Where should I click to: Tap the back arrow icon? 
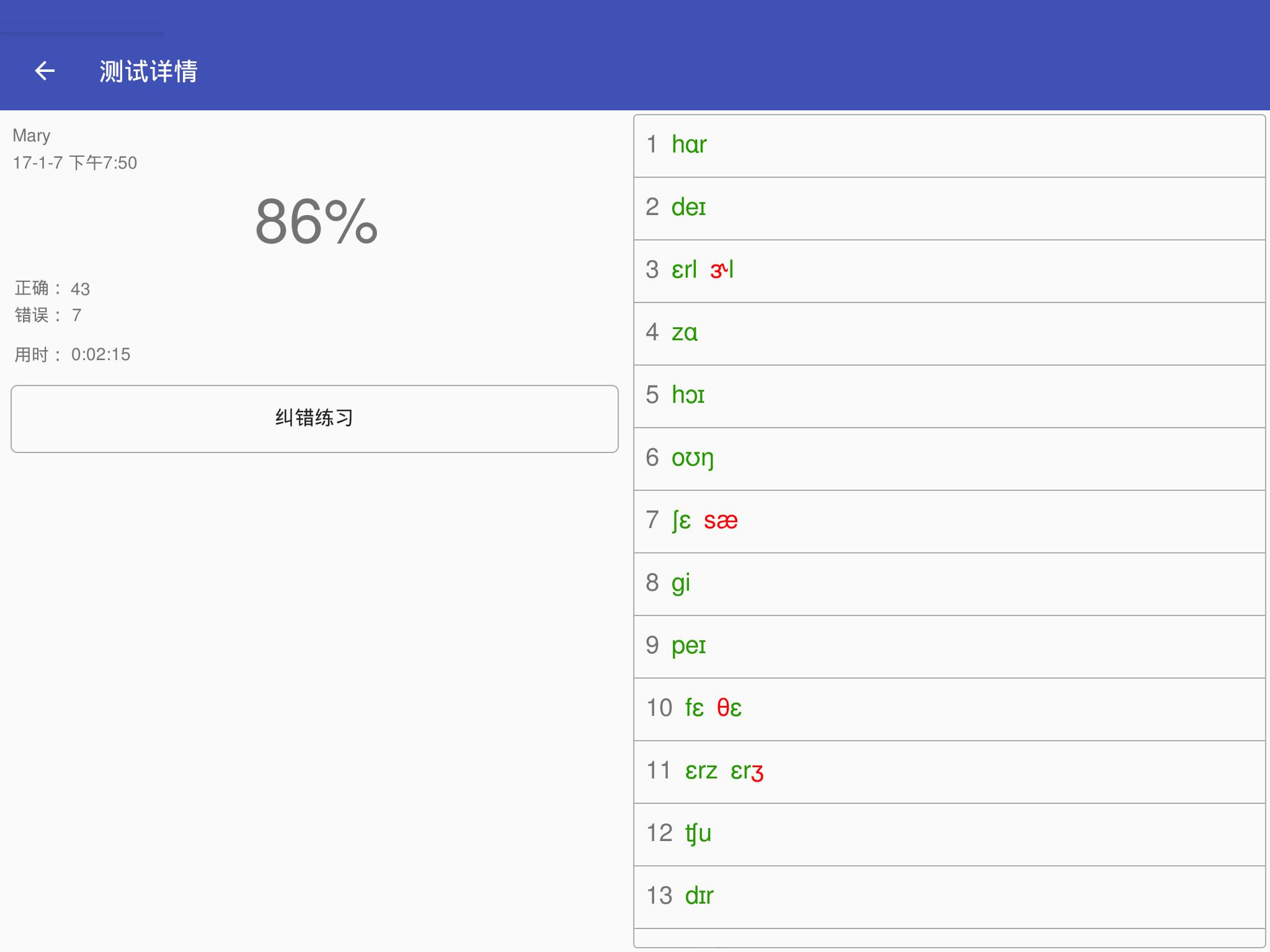[45, 71]
